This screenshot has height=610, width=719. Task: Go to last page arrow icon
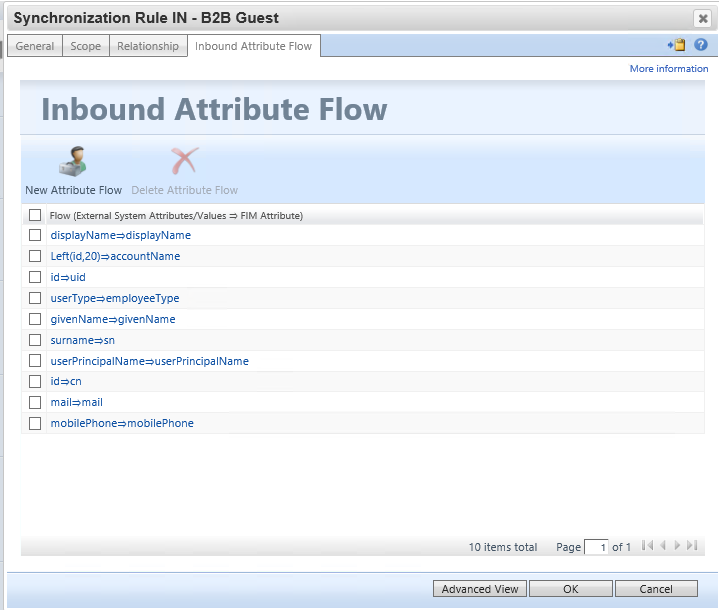(692, 545)
